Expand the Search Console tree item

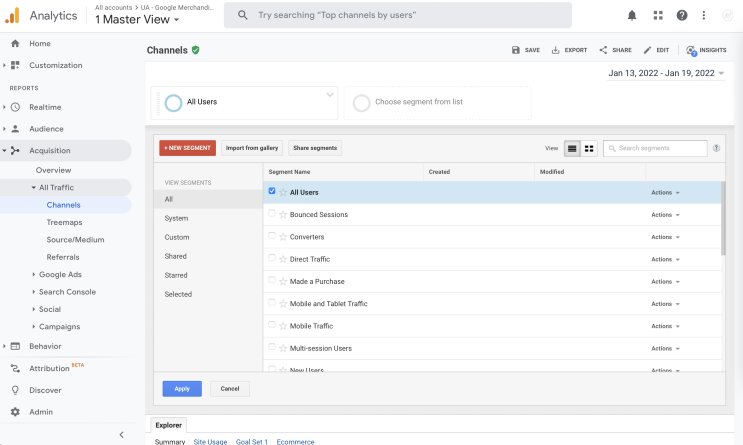click(34, 292)
